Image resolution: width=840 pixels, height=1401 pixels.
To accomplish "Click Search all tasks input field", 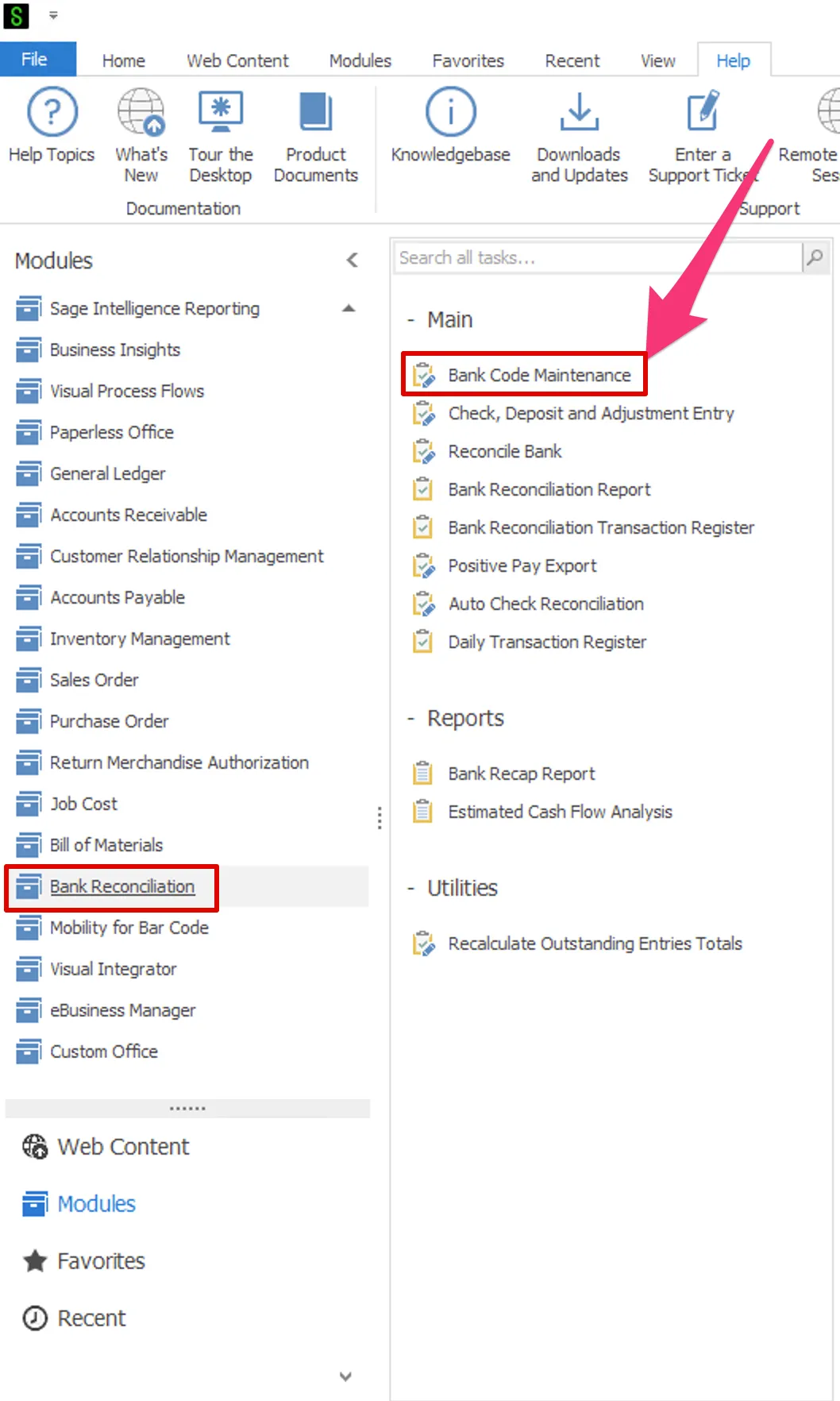I will click(599, 257).
